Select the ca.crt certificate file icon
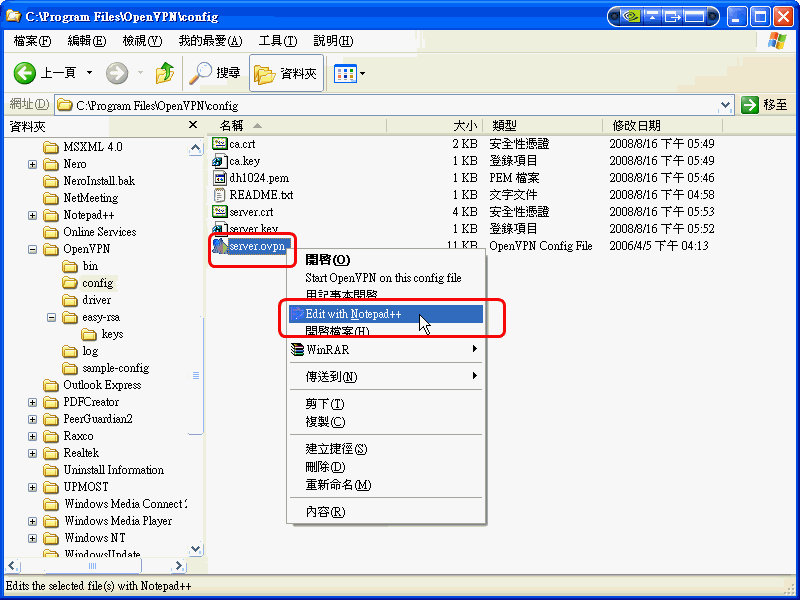This screenshot has width=800, height=600. 219,144
